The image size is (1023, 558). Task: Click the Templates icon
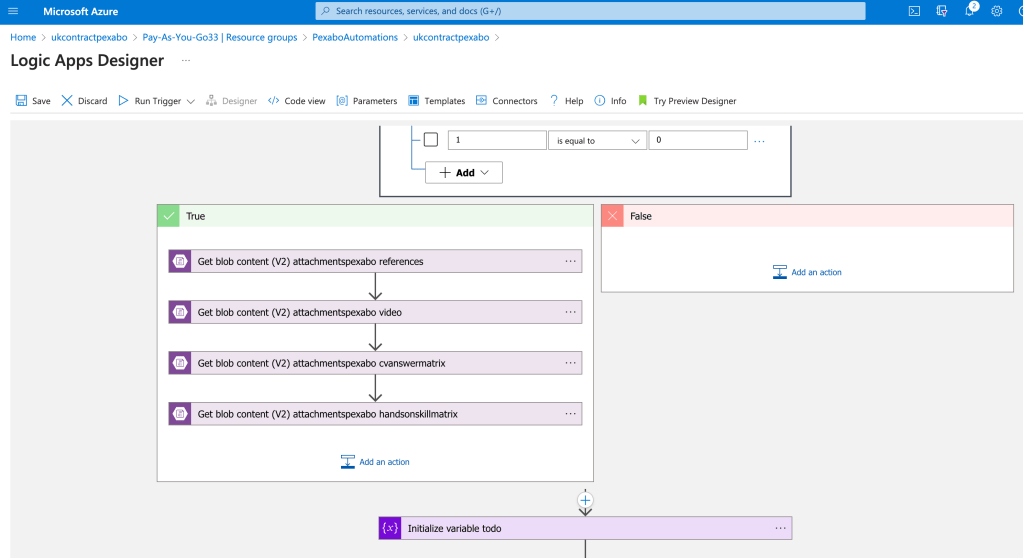(x=414, y=101)
